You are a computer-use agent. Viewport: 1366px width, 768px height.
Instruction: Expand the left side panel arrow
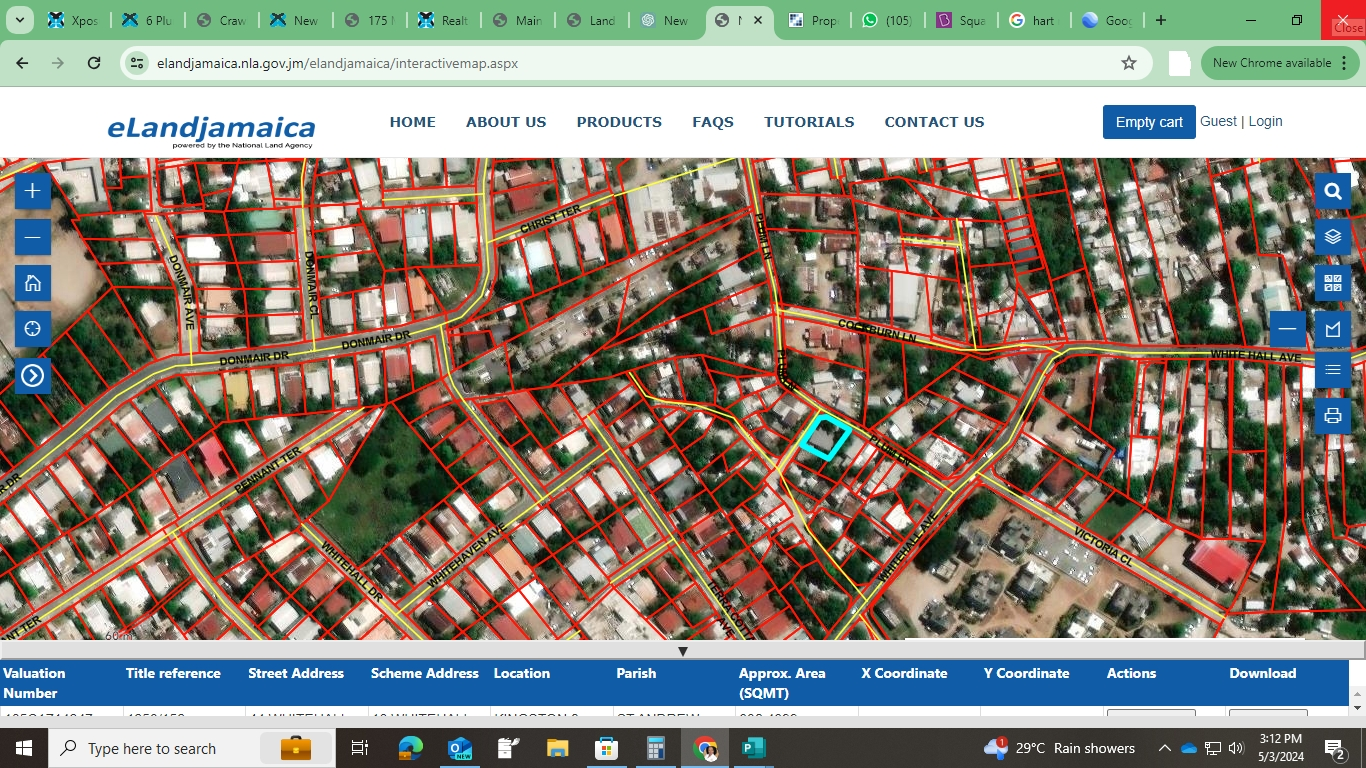point(32,376)
